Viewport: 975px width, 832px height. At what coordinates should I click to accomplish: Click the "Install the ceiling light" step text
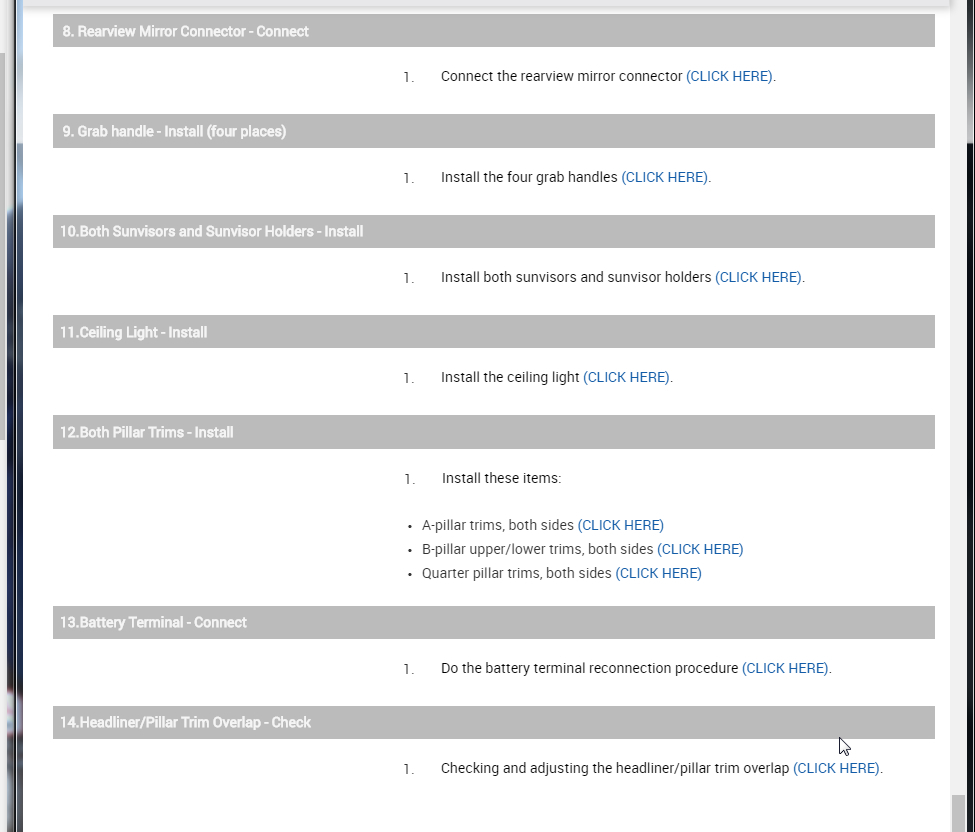tap(510, 377)
